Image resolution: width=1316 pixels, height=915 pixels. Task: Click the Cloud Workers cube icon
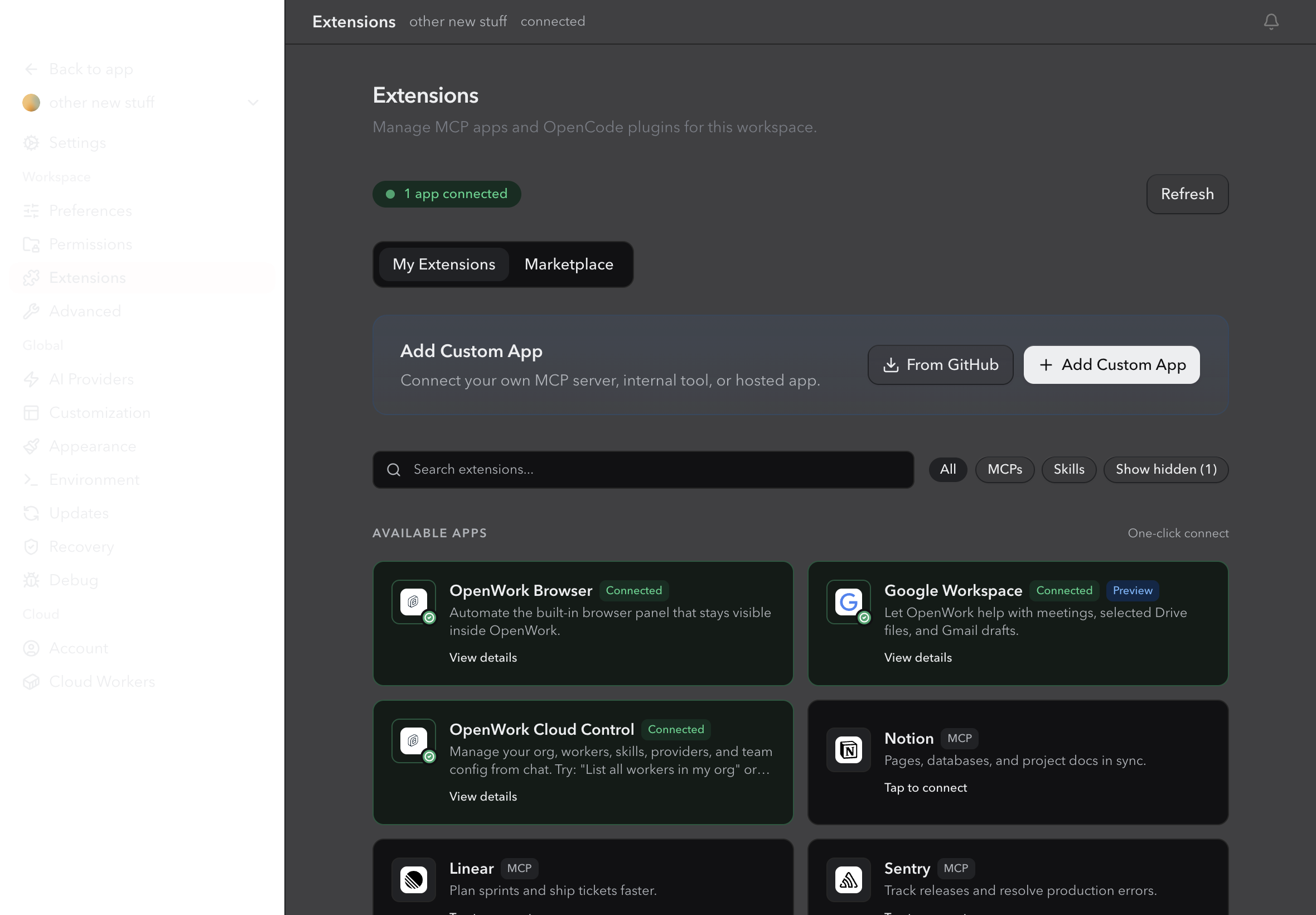pyautogui.click(x=31, y=682)
